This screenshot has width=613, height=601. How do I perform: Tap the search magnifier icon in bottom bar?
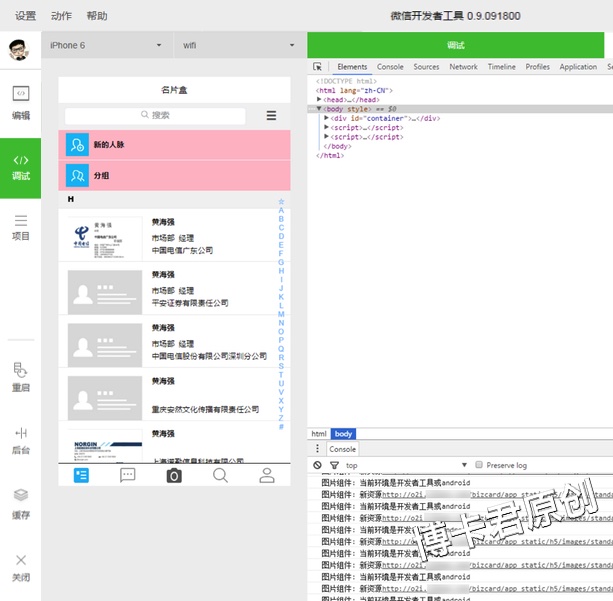click(x=220, y=475)
